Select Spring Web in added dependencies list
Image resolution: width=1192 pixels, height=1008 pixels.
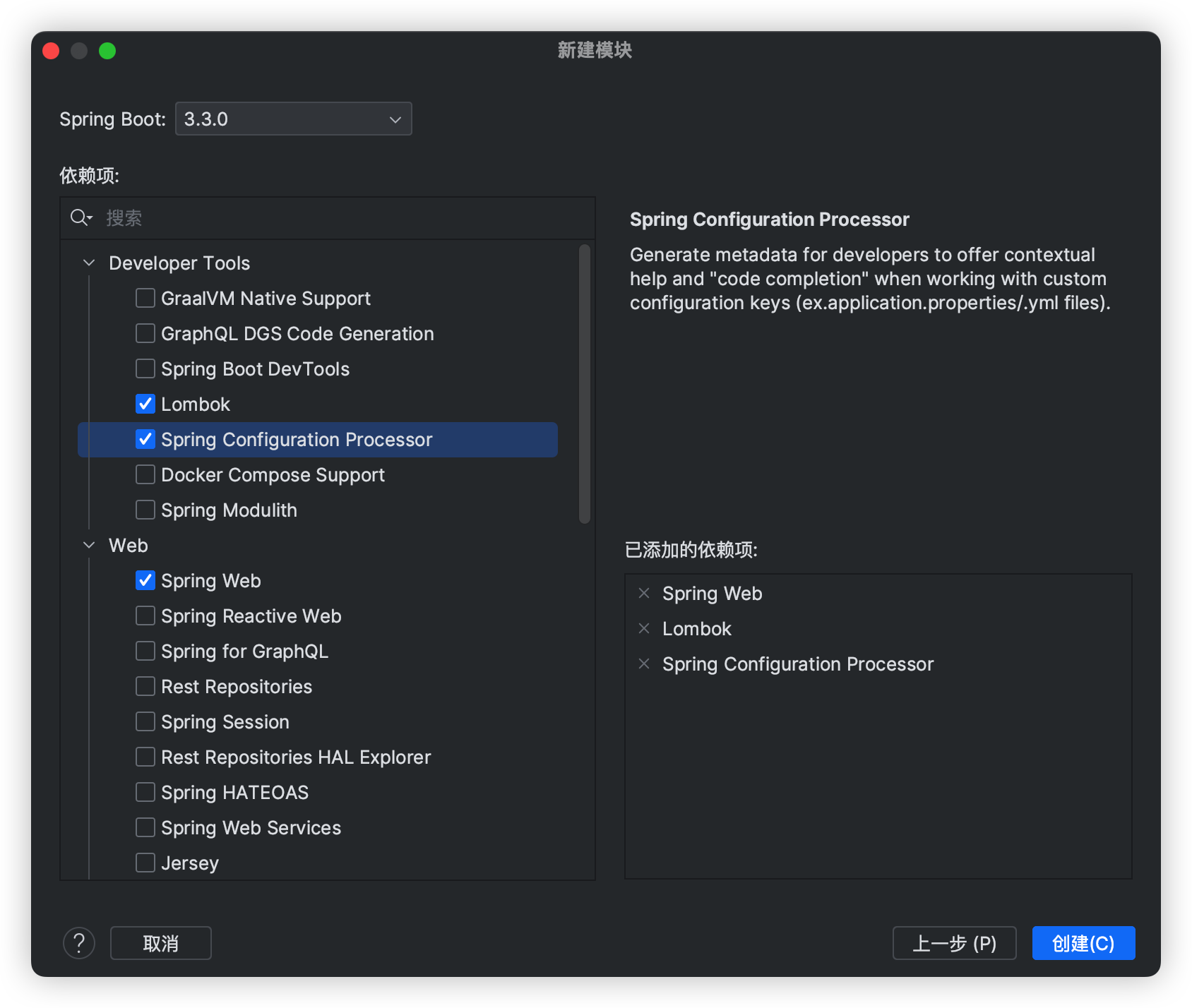[712, 594]
